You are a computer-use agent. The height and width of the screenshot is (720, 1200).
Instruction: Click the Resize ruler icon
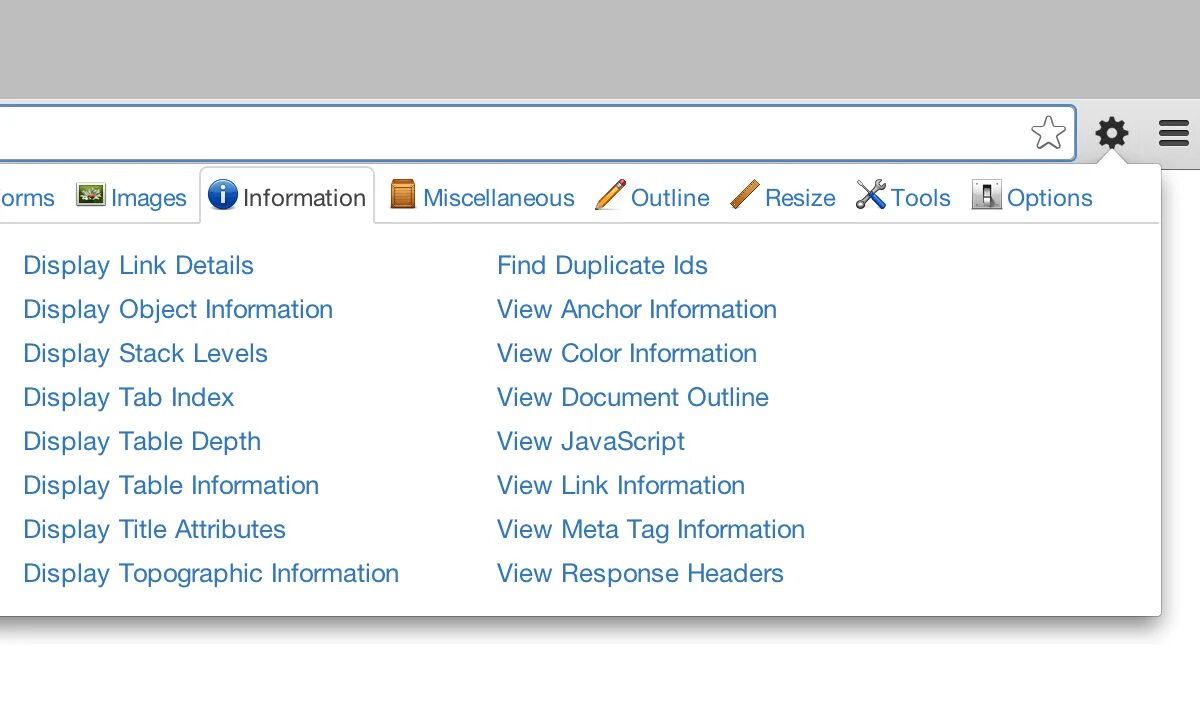(745, 195)
